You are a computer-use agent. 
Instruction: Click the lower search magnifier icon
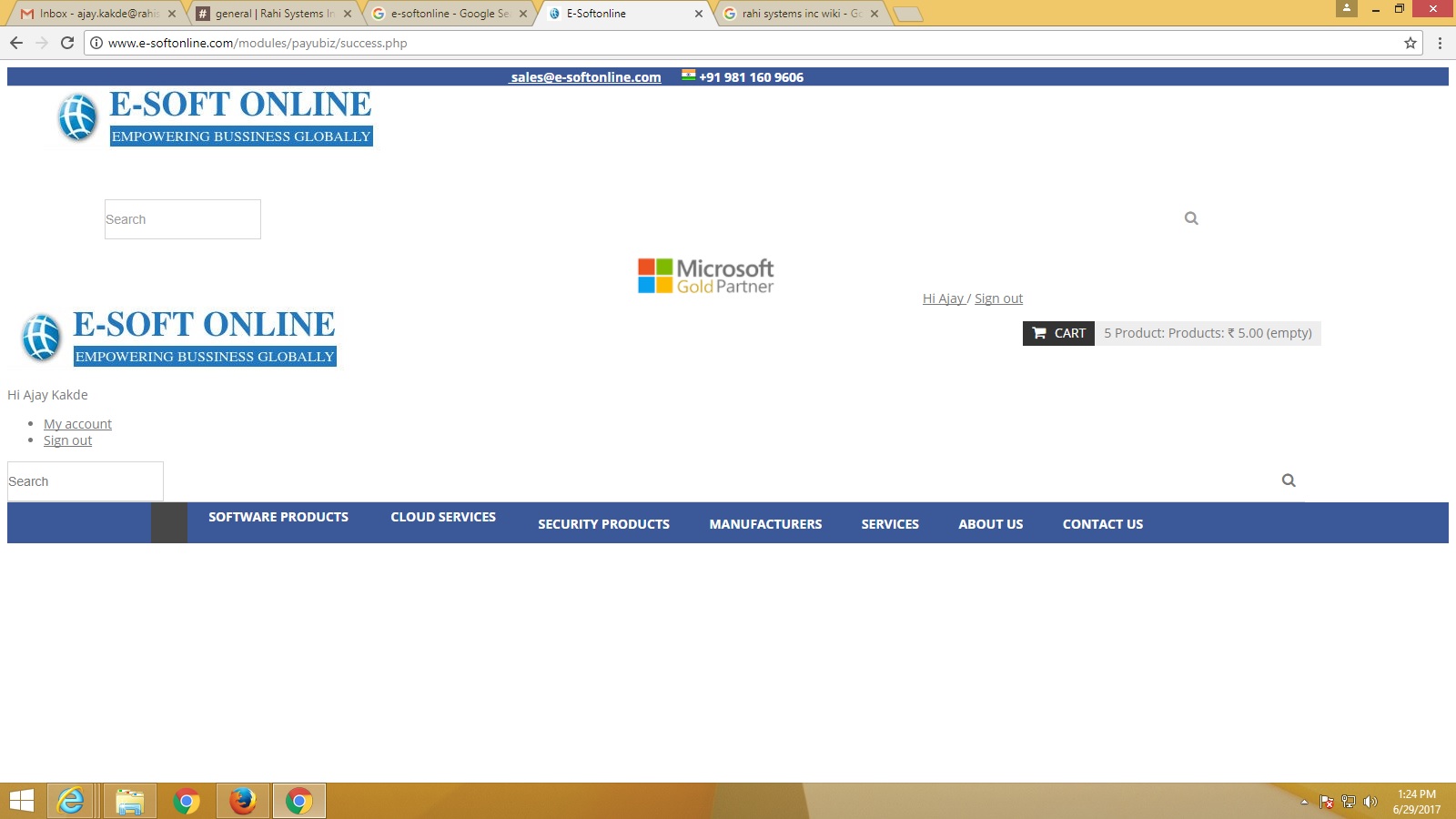(1289, 480)
